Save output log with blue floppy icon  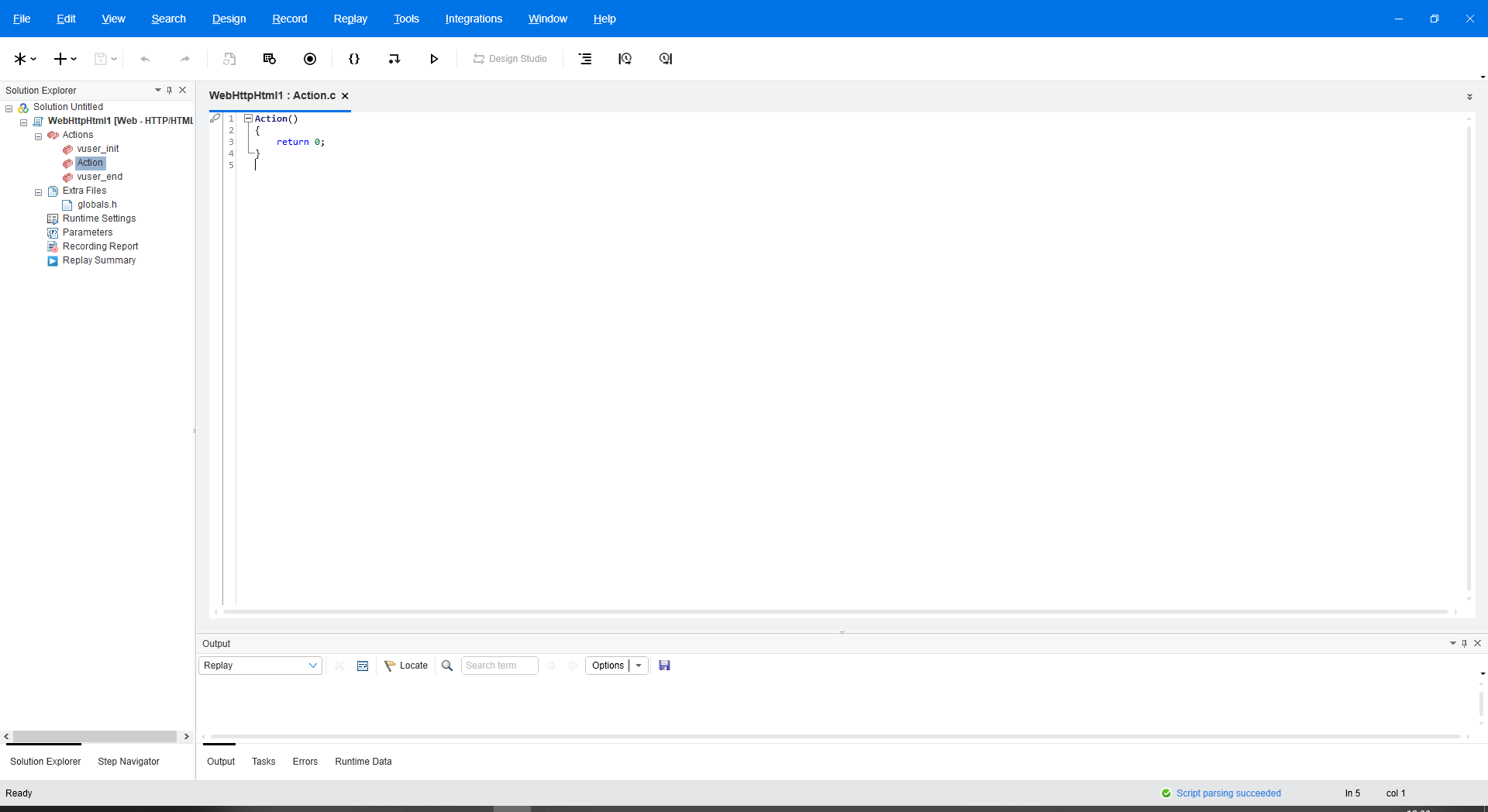click(x=664, y=666)
